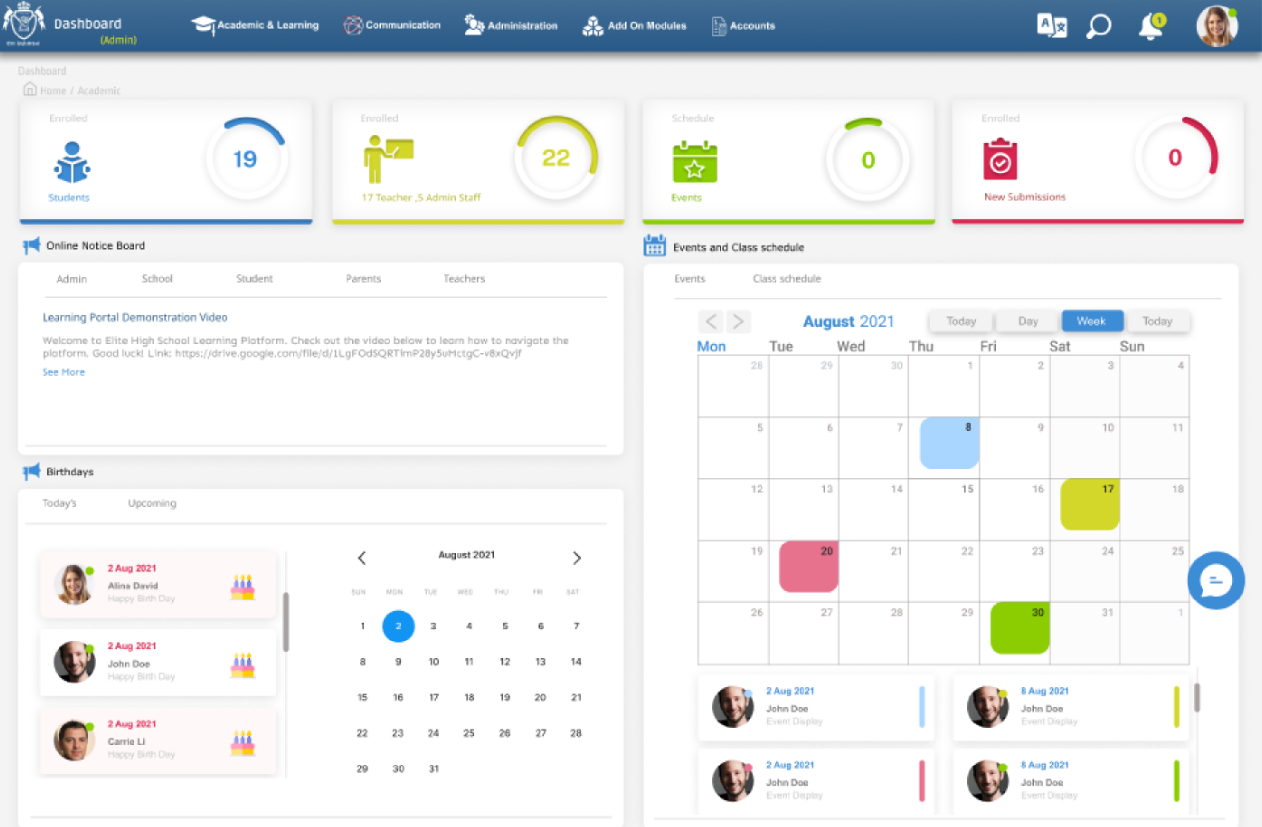Viewport: 1262px width, 827px height.
Task: Go to next period in events calendar
Action: [738, 321]
